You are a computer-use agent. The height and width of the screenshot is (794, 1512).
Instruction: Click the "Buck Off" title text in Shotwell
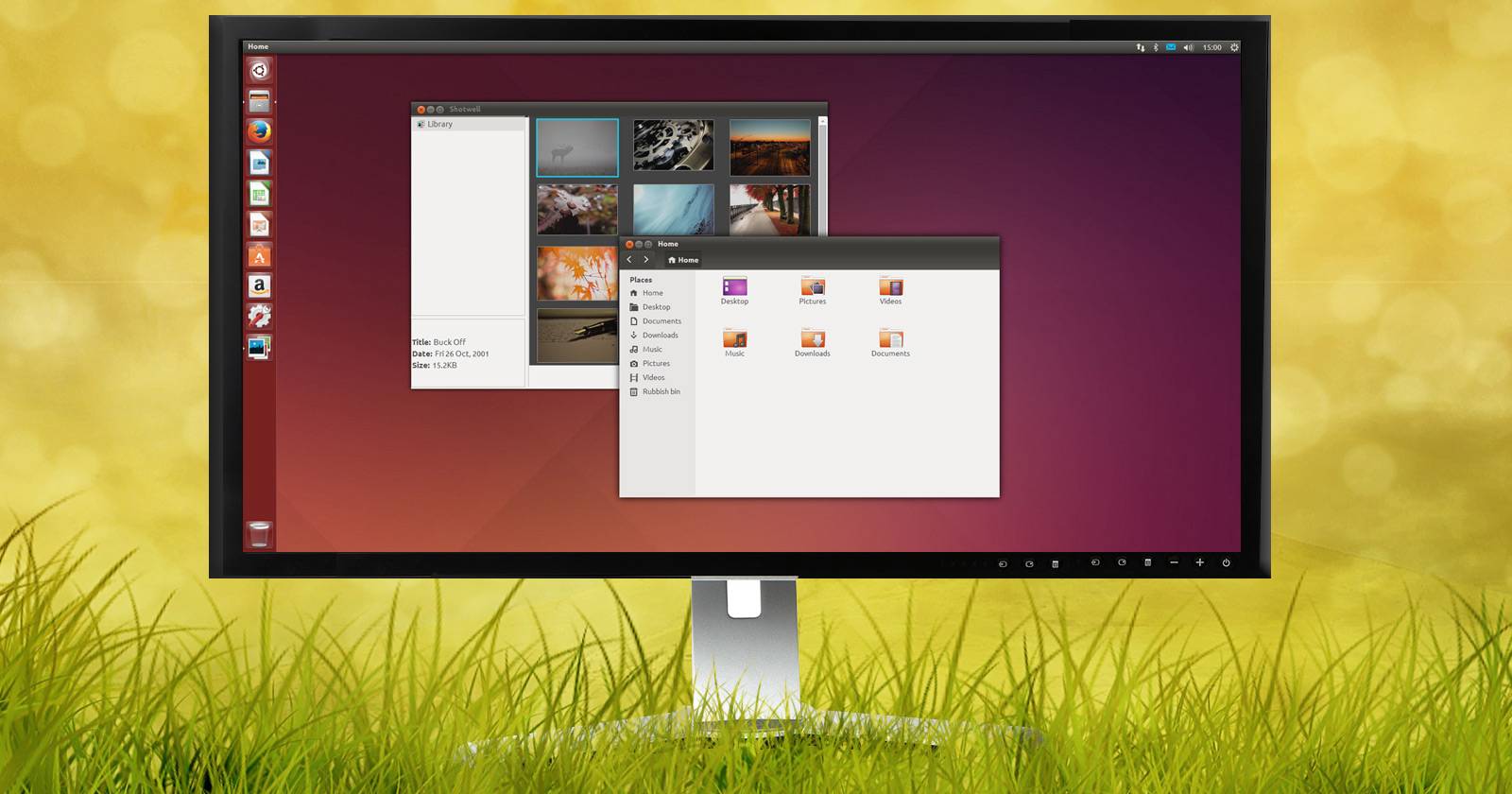[x=450, y=342]
